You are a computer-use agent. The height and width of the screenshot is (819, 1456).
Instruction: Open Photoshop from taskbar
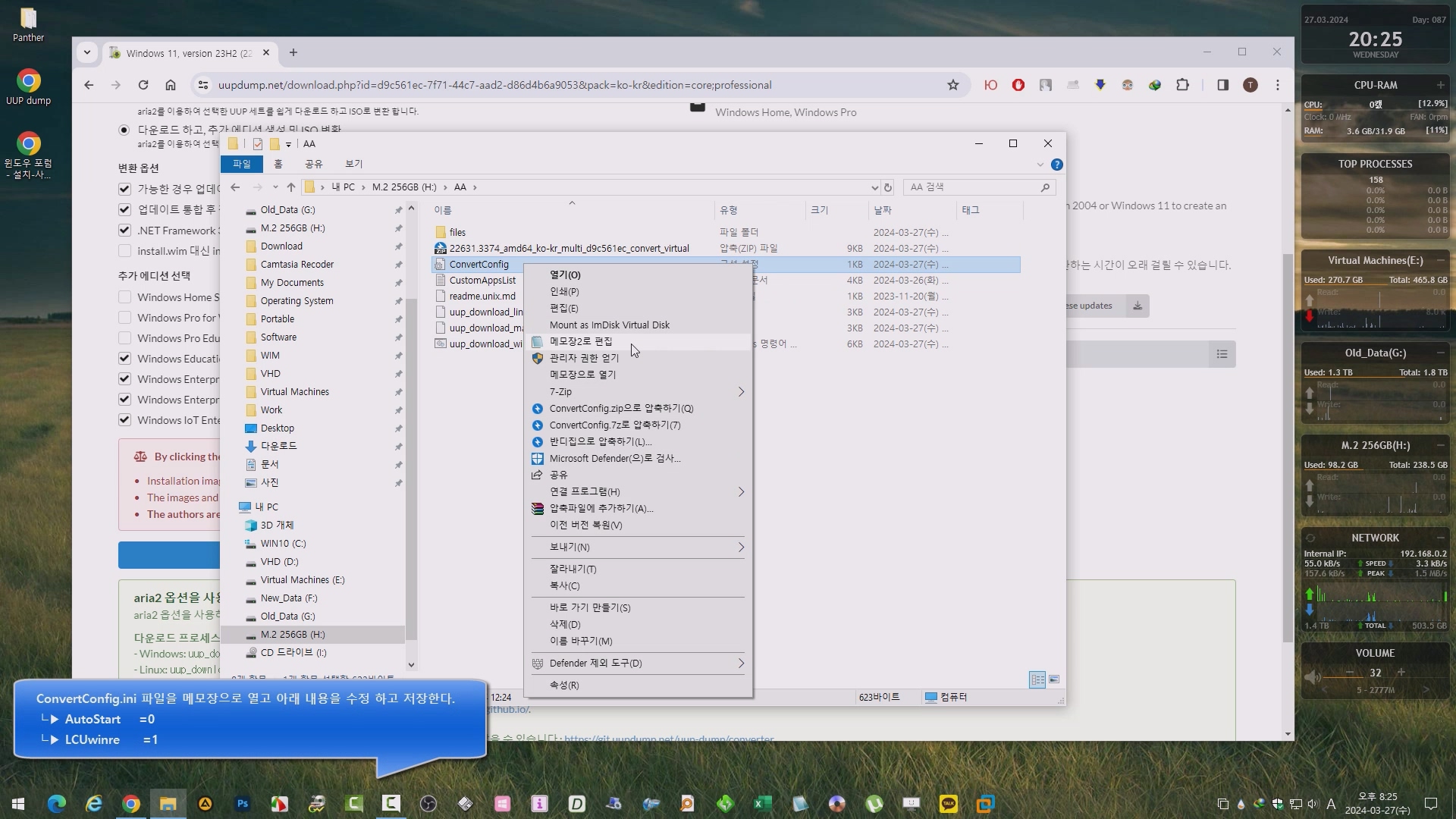pos(243,804)
